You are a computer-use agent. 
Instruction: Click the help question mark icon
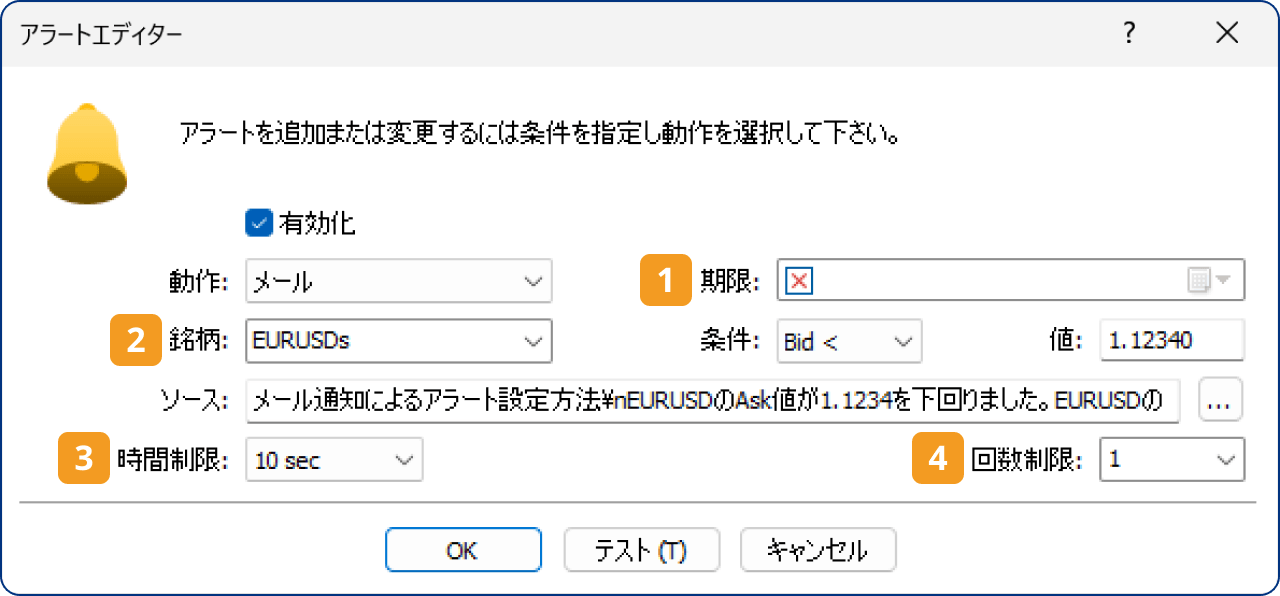[1128, 33]
